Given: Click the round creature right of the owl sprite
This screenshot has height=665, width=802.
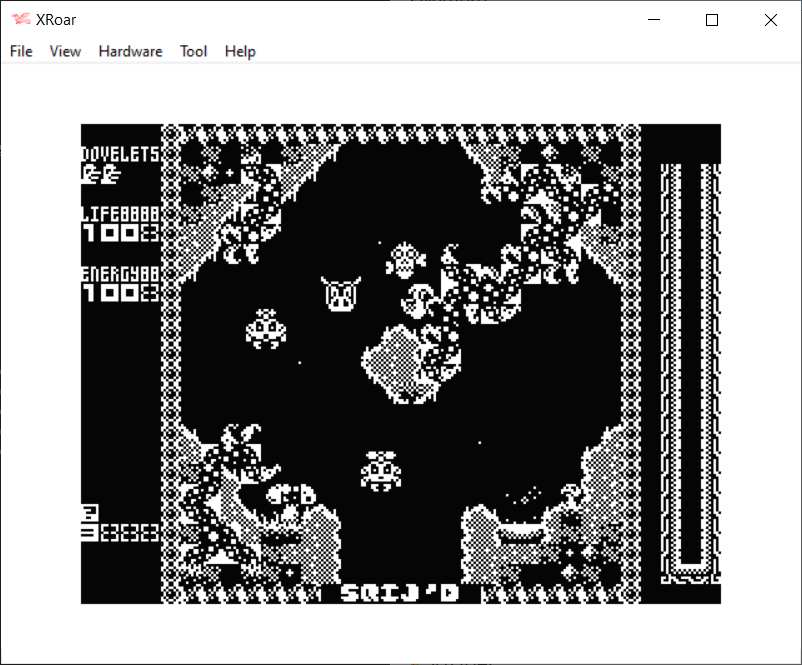Looking at the screenshot, I should click(x=418, y=297).
